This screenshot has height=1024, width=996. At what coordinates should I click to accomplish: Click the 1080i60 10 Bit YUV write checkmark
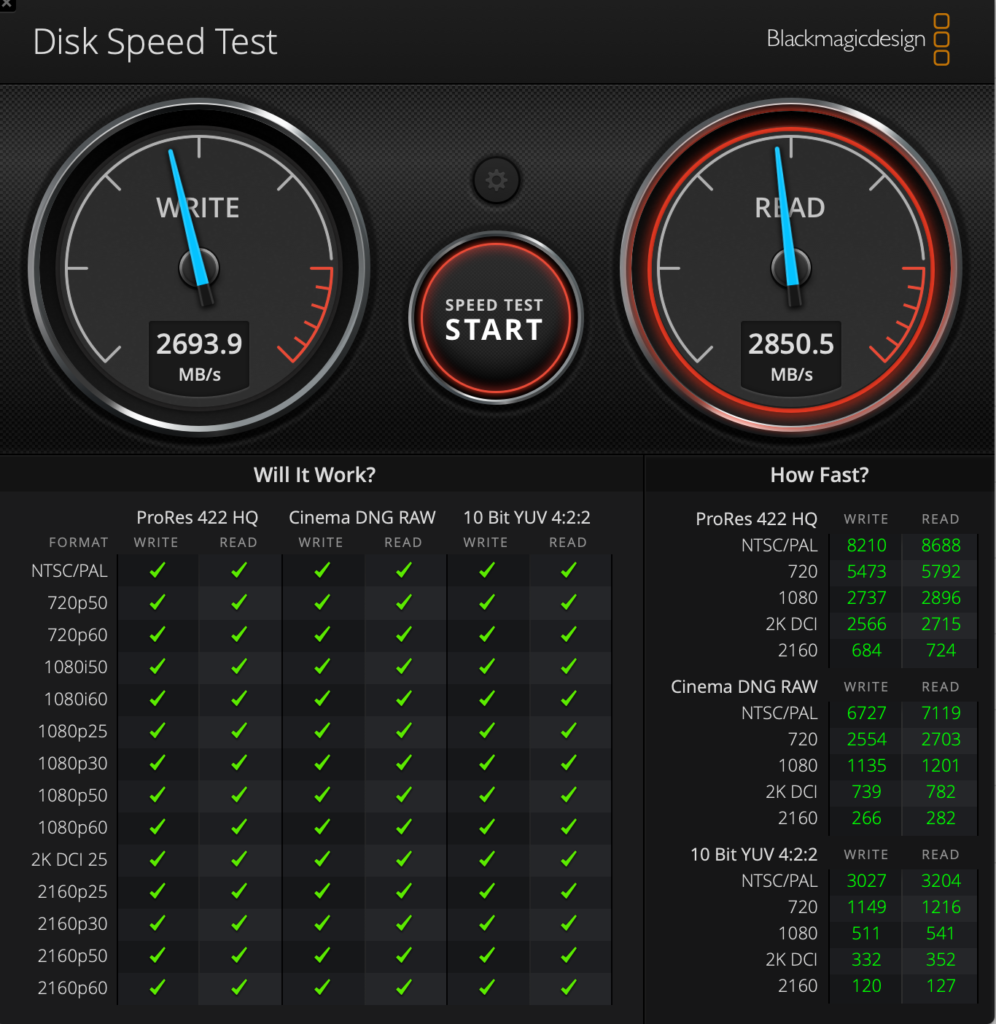486,699
